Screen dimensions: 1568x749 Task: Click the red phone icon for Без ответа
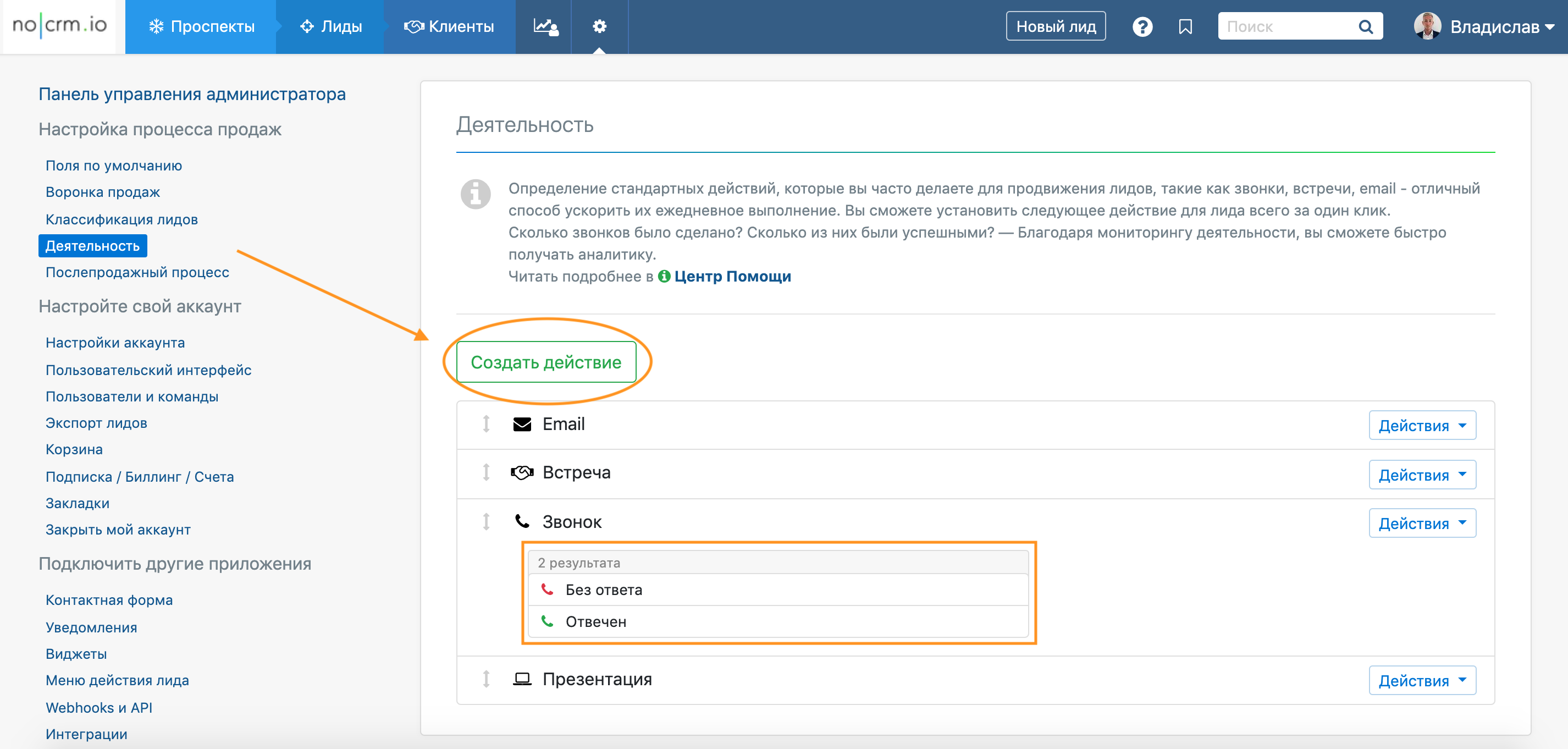pos(547,590)
